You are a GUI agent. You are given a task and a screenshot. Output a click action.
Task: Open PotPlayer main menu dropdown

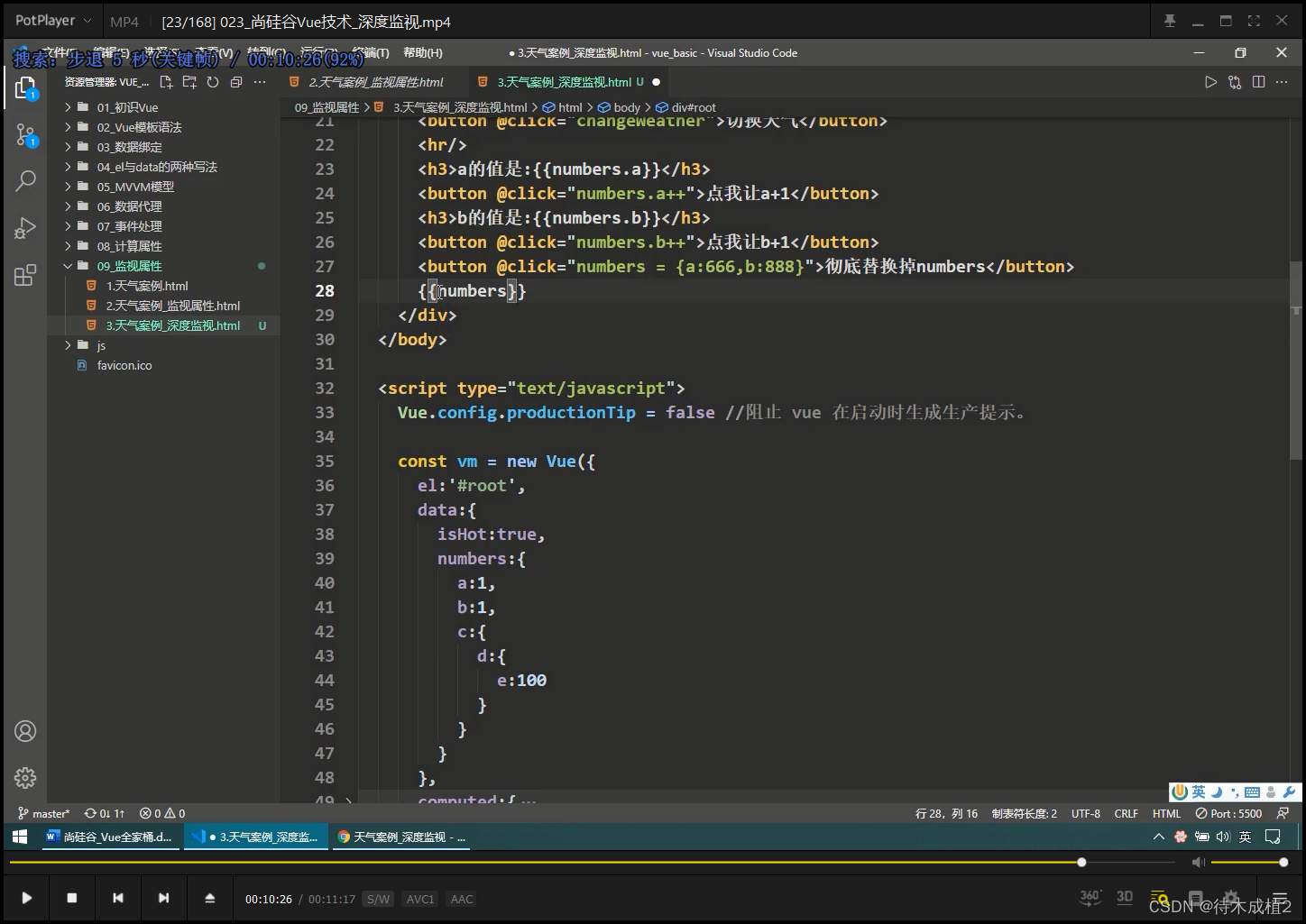(53, 20)
